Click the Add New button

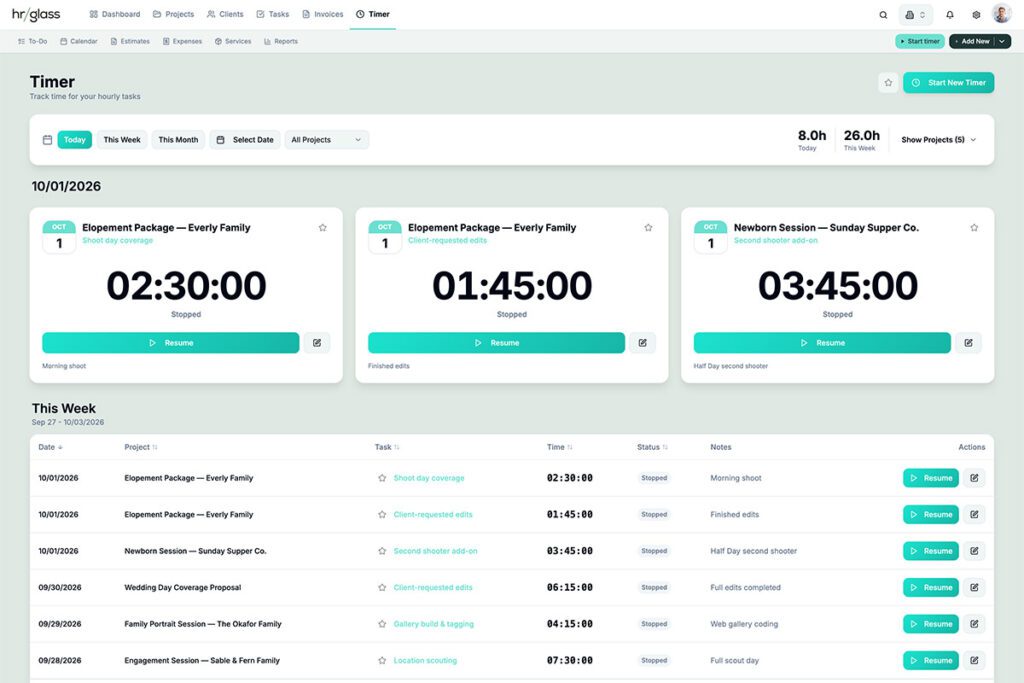coord(972,41)
